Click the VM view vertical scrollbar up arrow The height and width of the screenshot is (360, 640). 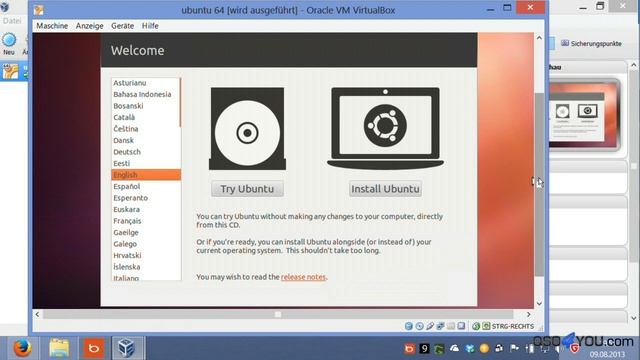539,38
